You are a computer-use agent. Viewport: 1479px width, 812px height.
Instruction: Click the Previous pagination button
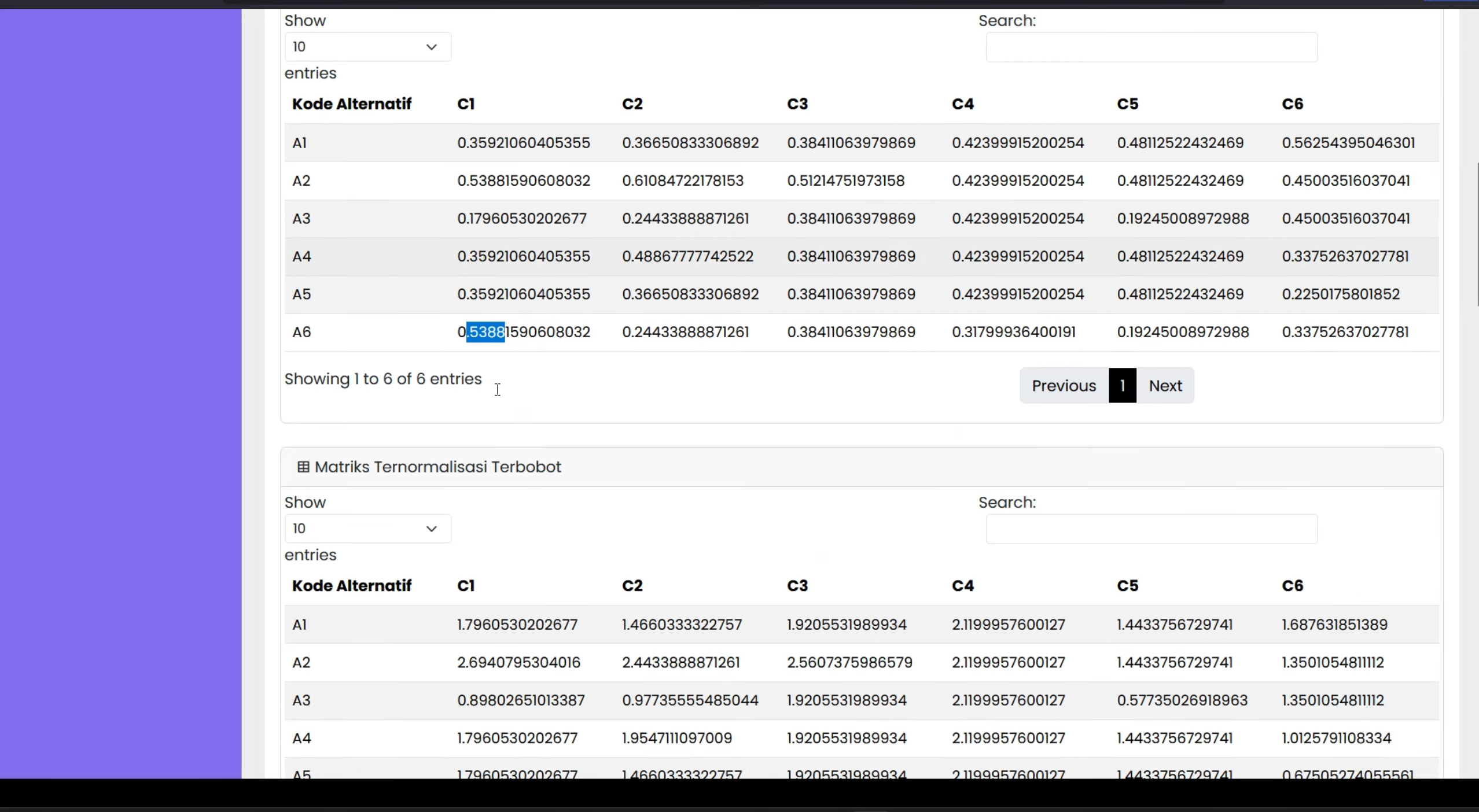1064,386
